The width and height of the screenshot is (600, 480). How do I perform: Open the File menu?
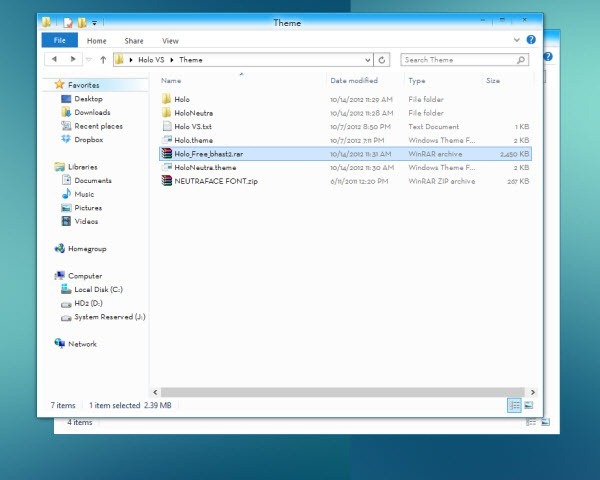(59, 41)
